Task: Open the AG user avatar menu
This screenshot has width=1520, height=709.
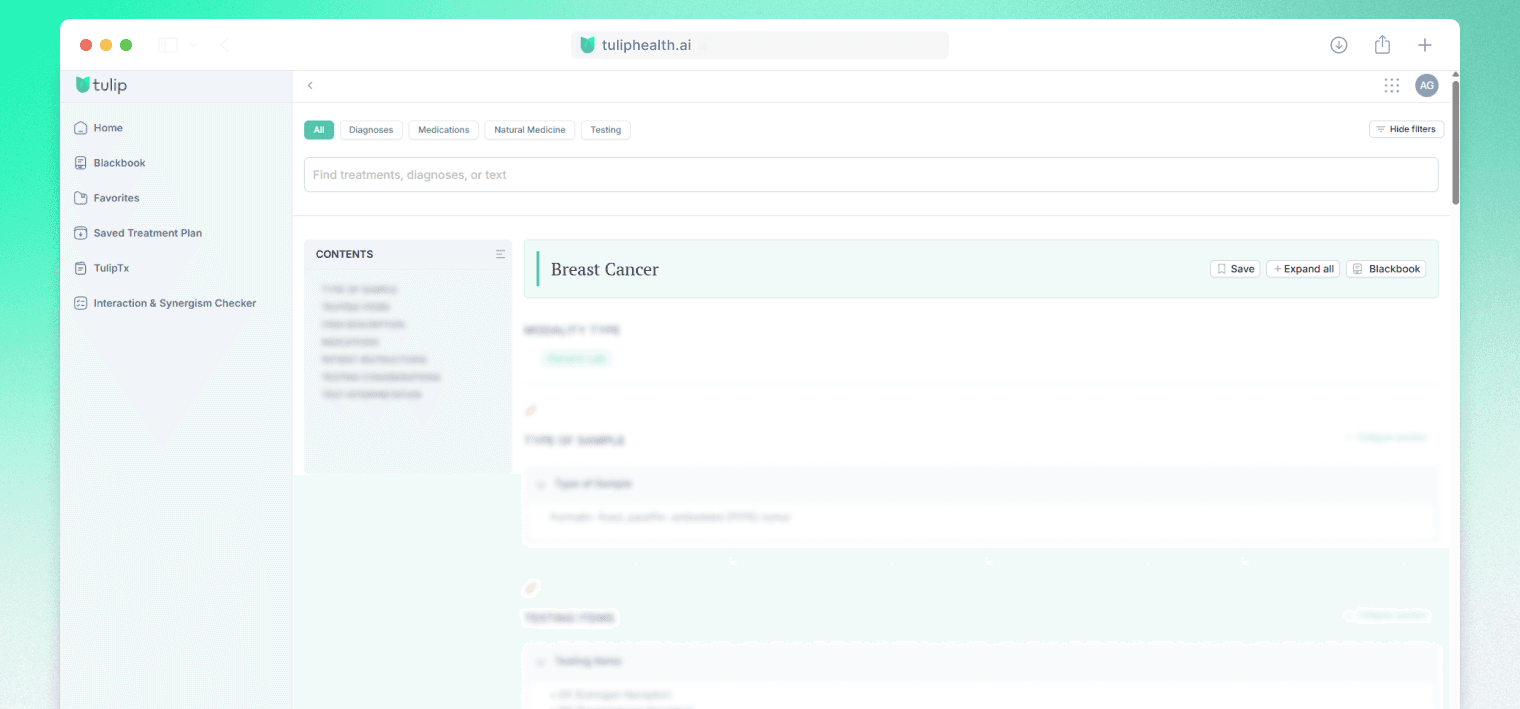Action: [1427, 86]
